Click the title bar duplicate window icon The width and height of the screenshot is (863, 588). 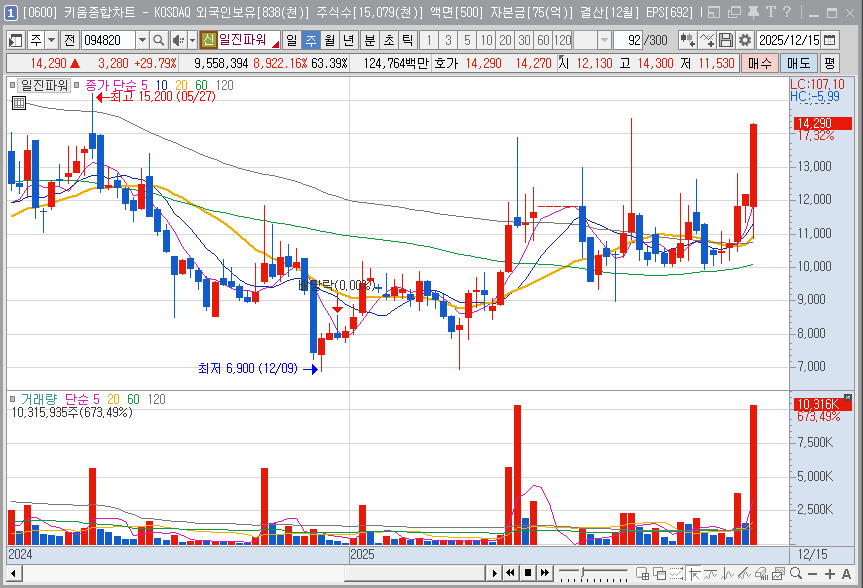click(734, 12)
